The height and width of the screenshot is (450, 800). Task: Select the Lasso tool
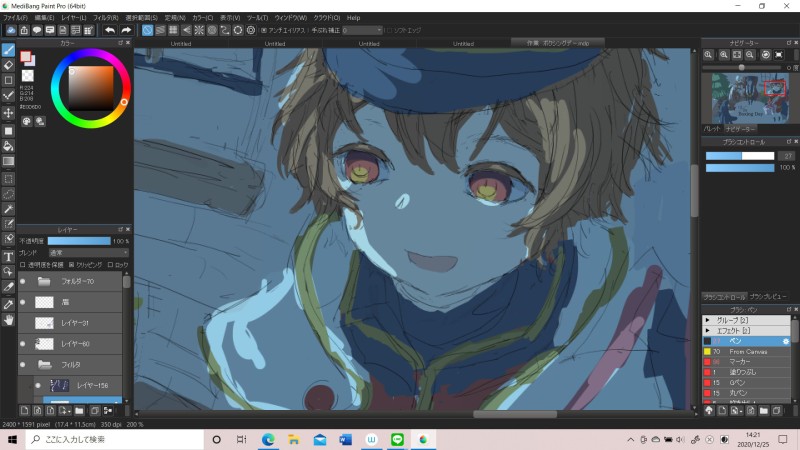8,194
